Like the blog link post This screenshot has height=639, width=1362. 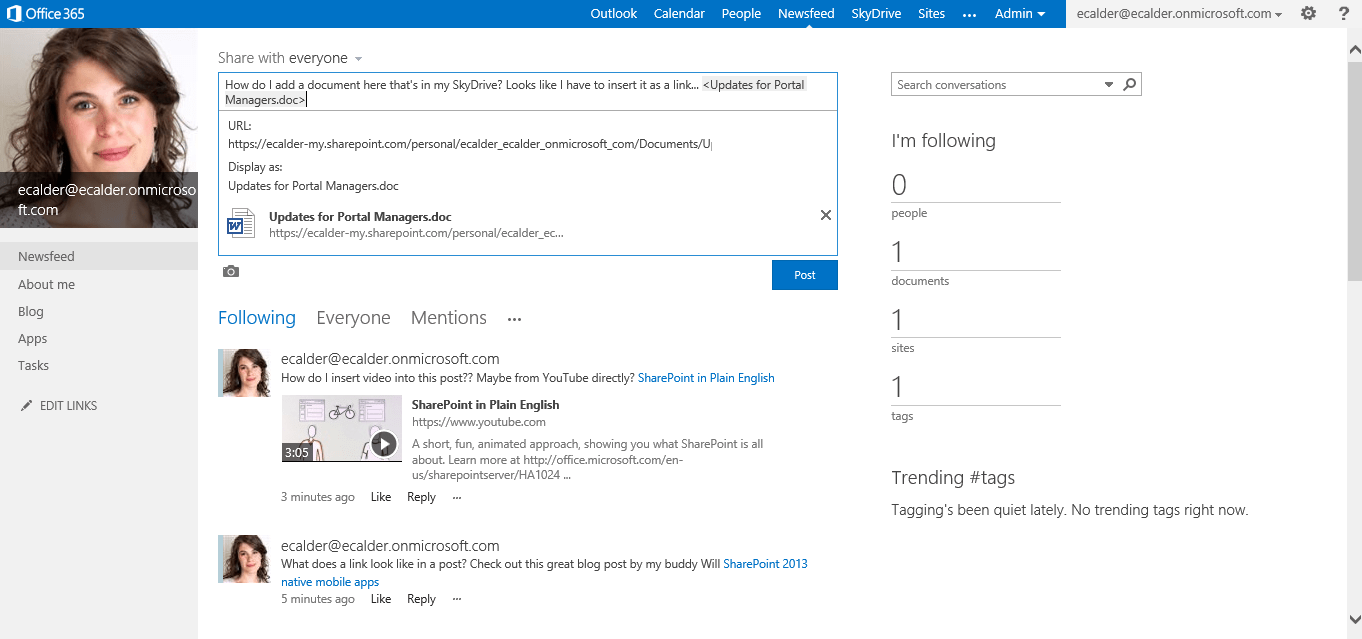click(381, 599)
